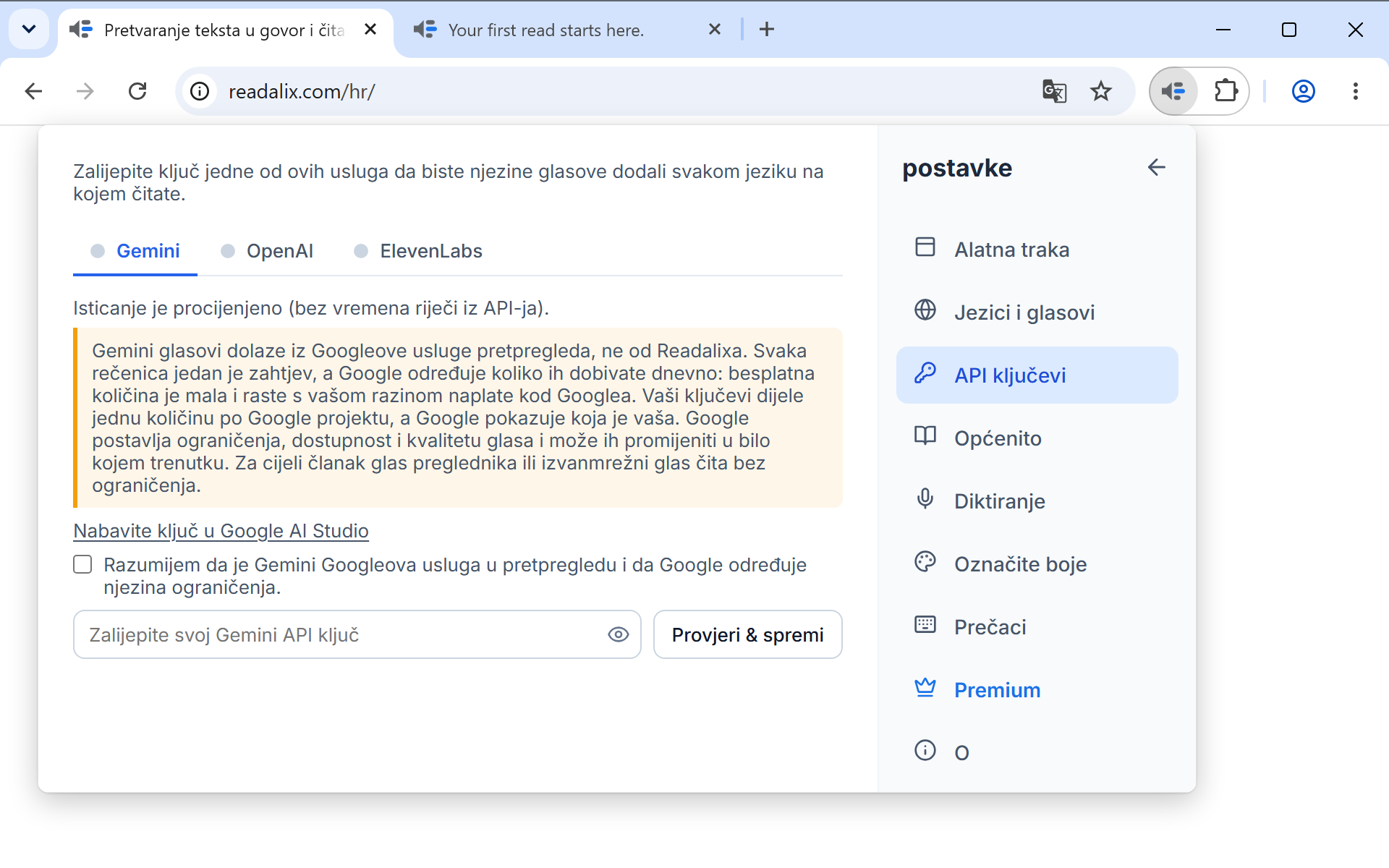Viewport: 1389px width, 868px height.
Task: Switch to the ElevenLabs provider tab
Action: [418, 251]
